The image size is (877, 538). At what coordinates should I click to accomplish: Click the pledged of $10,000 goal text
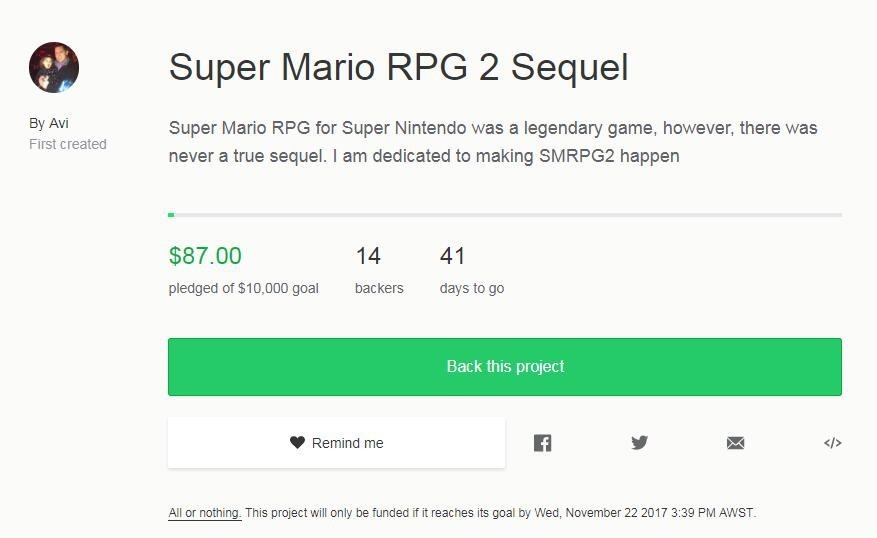click(x=244, y=288)
